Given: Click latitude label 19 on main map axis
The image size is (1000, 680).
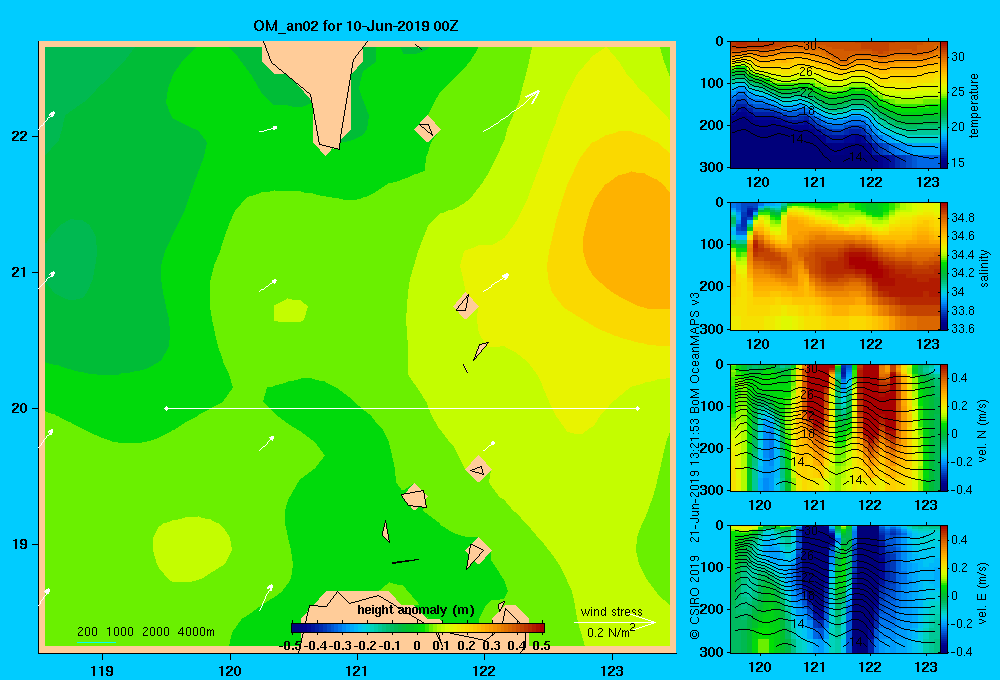Looking at the screenshot, I should (x=19, y=544).
